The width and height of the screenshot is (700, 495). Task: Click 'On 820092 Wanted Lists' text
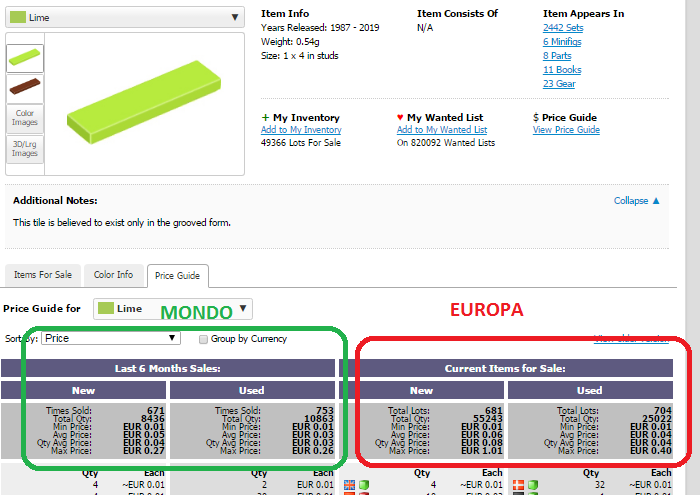tap(446, 143)
